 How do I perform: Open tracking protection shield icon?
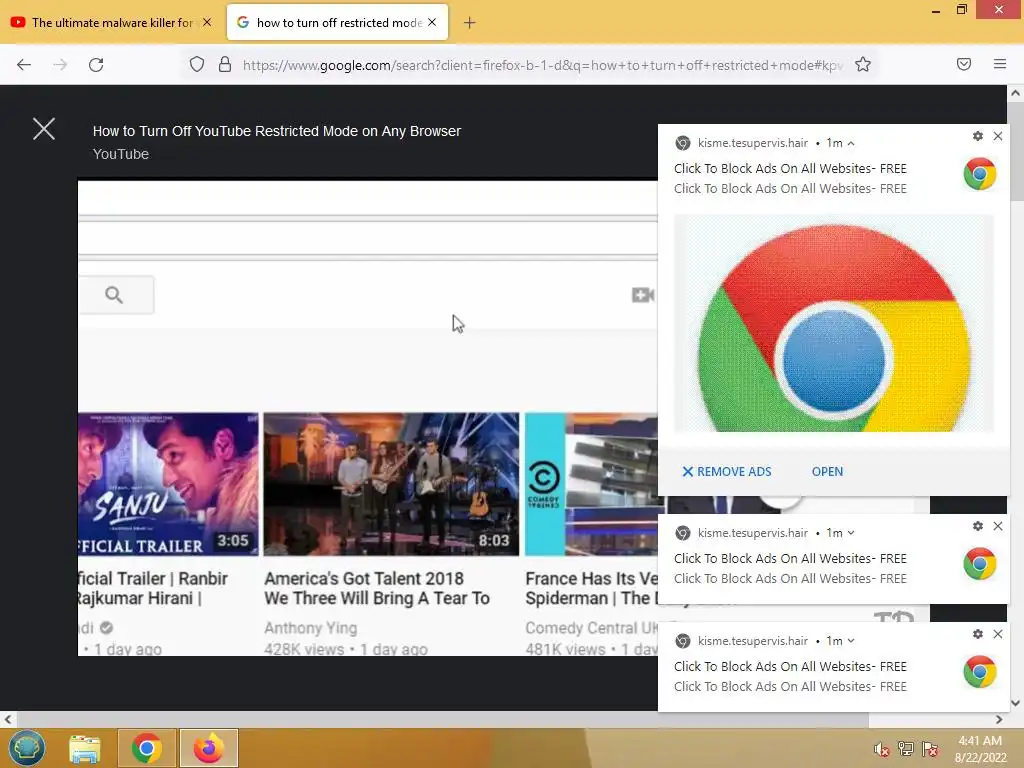click(x=197, y=64)
